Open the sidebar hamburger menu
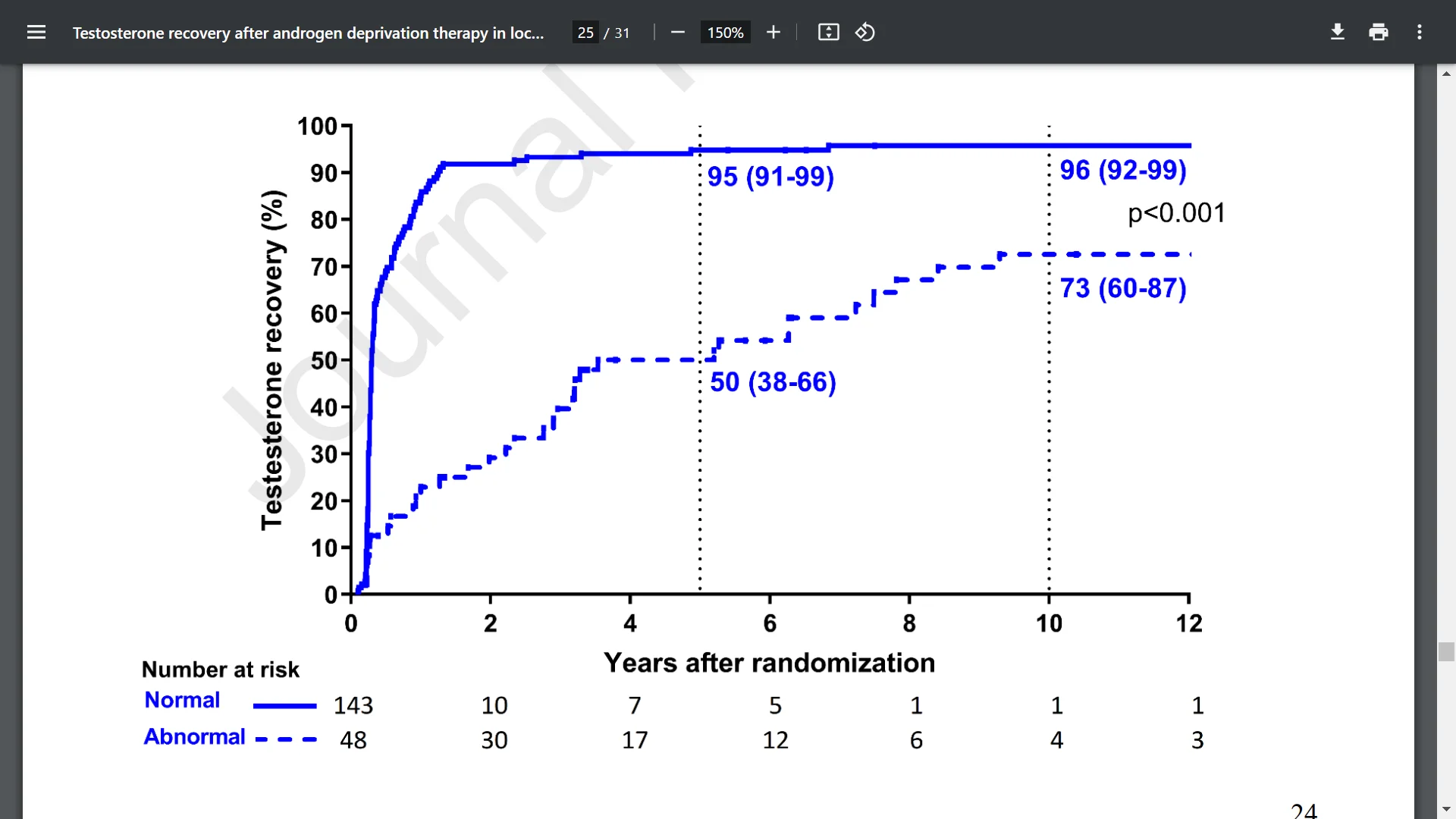The image size is (1456, 819). click(x=36, y=32)
